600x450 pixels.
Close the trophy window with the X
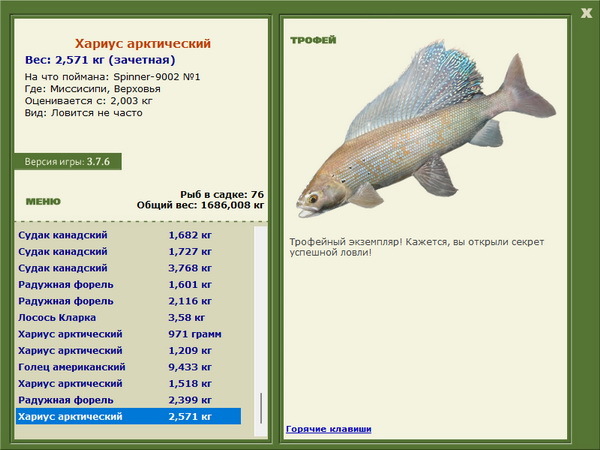pyautogui.click(x=586, y=13)
